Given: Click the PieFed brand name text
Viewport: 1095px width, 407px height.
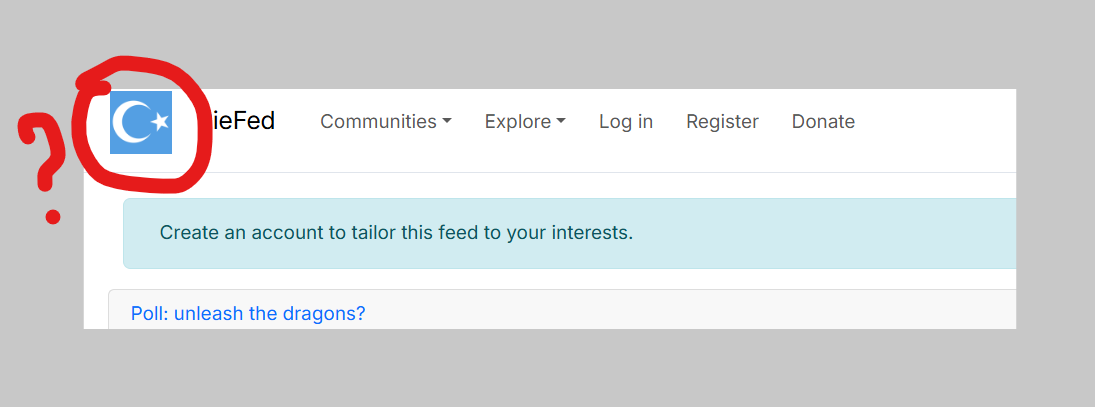Looking at the screenshot, I should (x=244, y=122).
